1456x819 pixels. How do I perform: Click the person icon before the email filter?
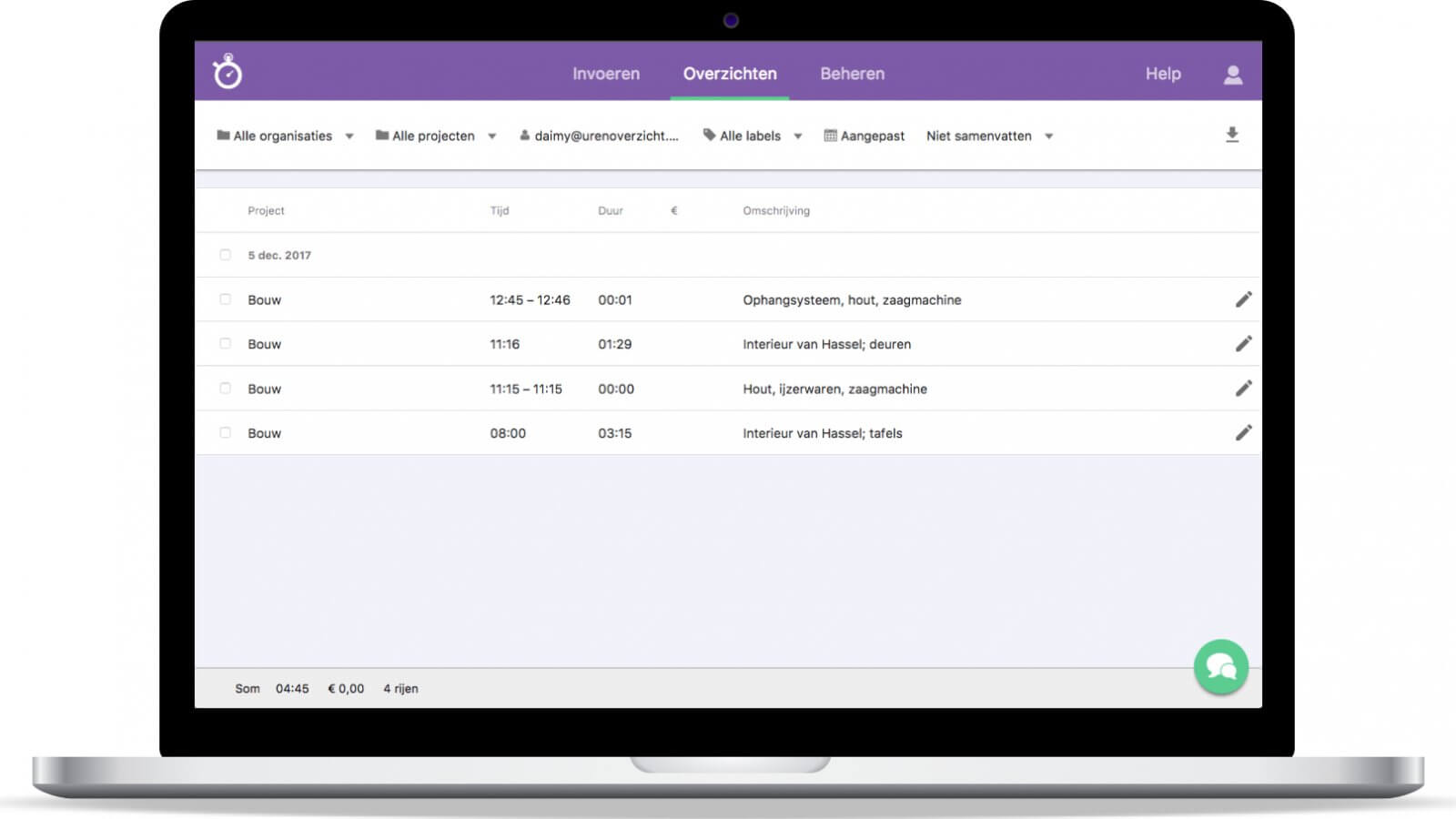524,136
